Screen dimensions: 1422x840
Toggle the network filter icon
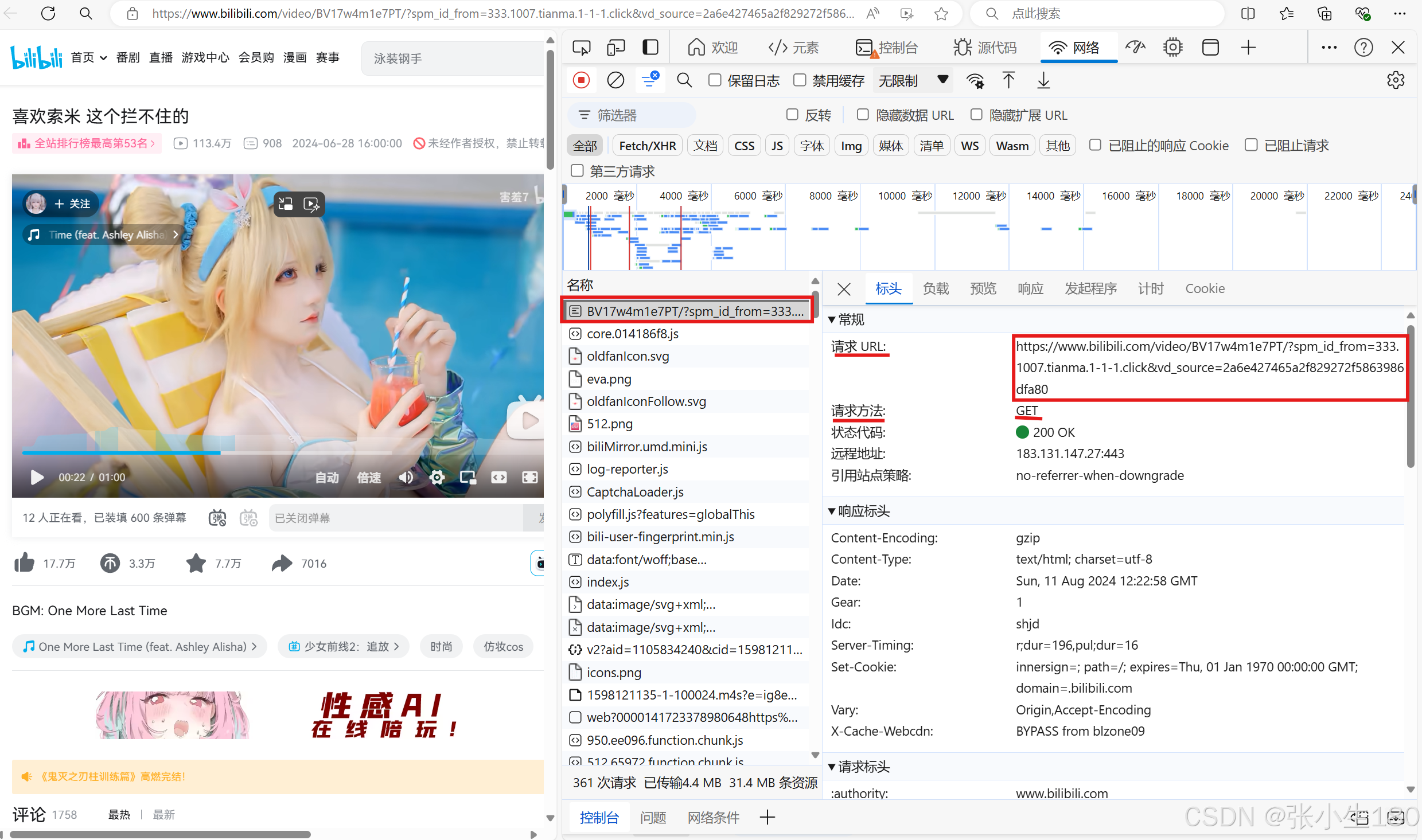pyautogui.click(x=650, y=80)
